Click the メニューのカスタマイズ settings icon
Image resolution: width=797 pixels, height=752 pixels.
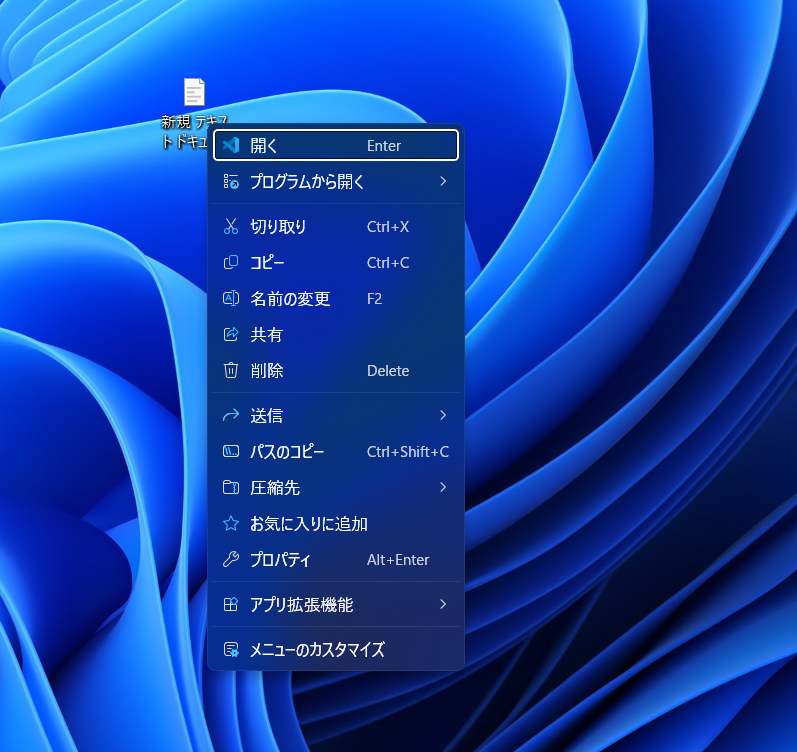[x=231, y=649]
